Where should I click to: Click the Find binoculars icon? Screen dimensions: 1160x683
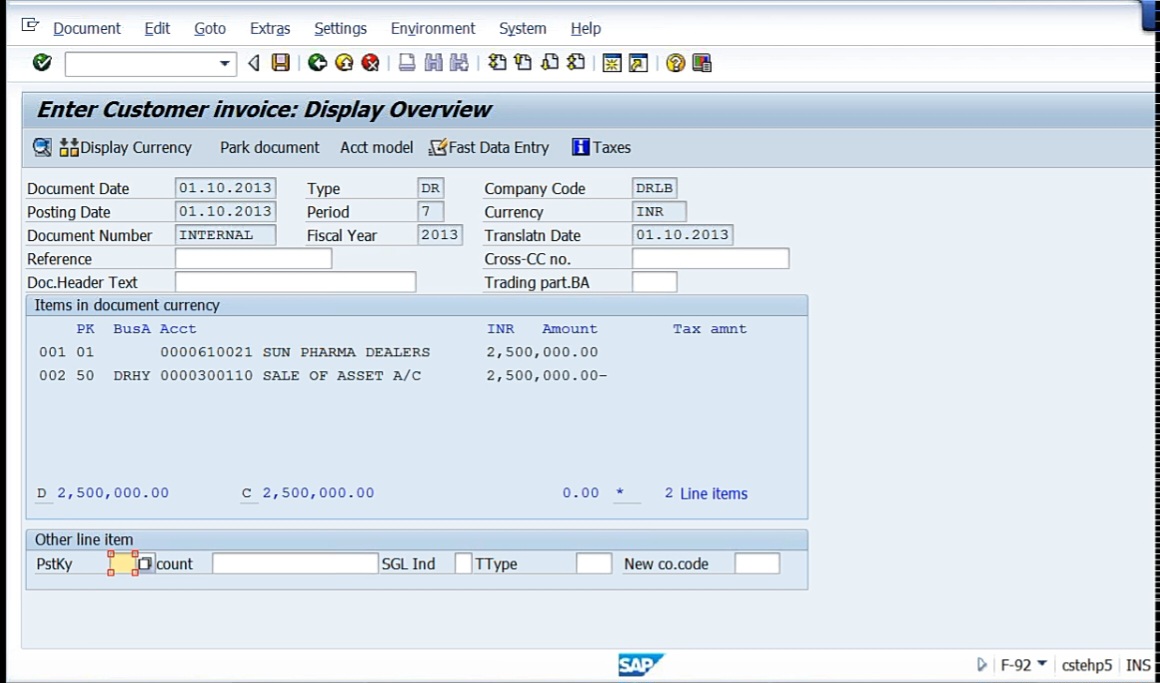[433, 63]
